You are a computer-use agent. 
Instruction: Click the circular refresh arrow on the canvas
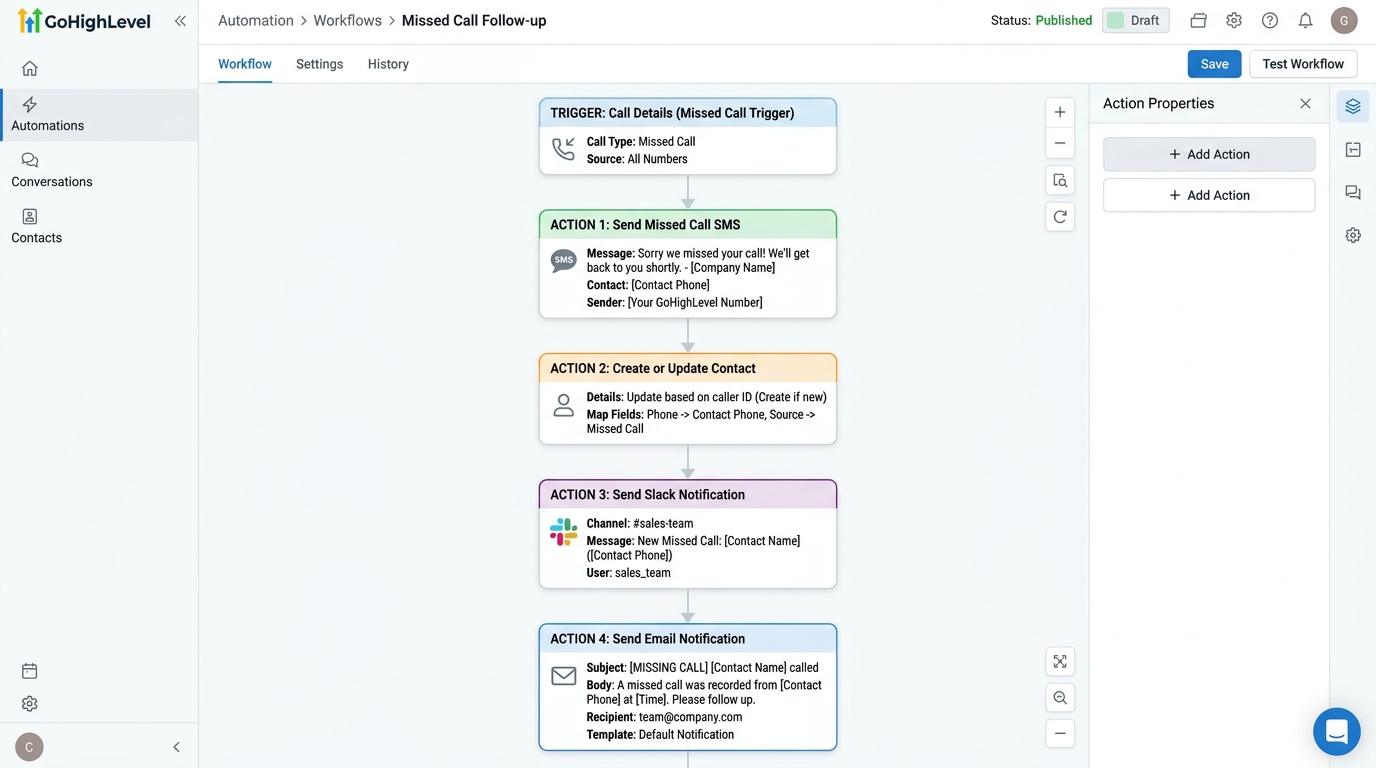[x=1060, y=216]
